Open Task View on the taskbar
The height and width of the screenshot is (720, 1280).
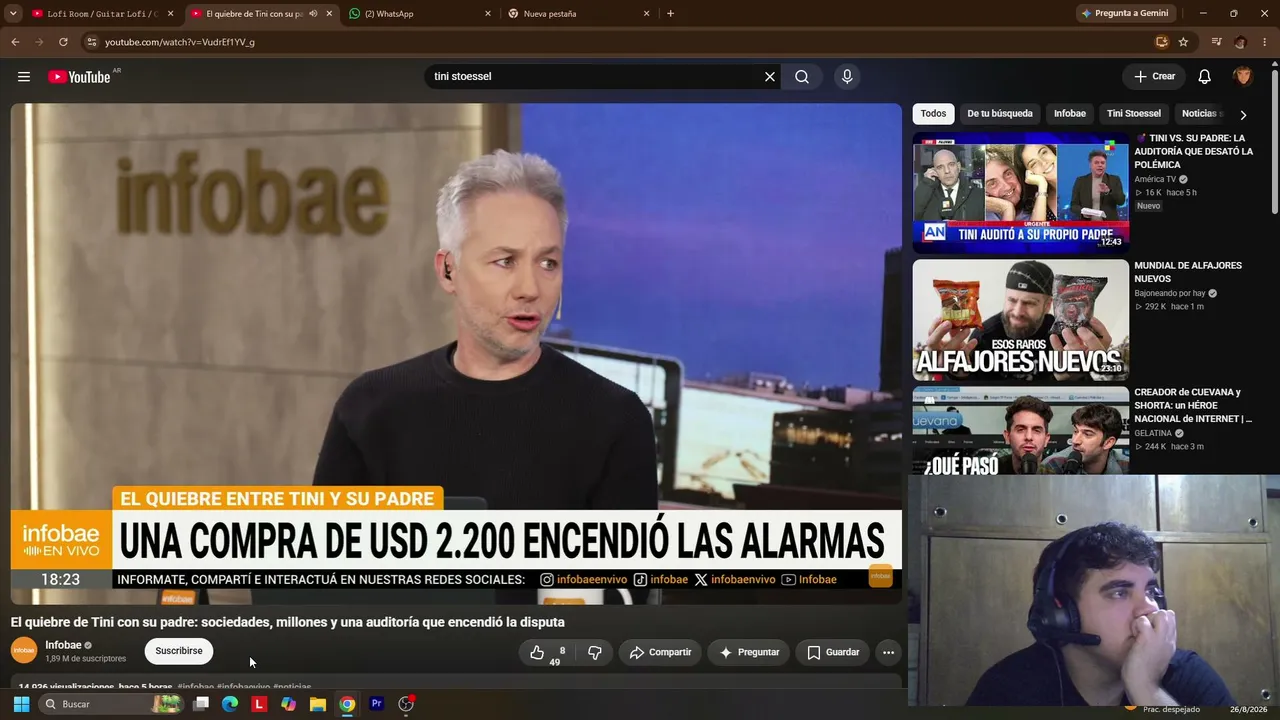(x=201, y=704)
